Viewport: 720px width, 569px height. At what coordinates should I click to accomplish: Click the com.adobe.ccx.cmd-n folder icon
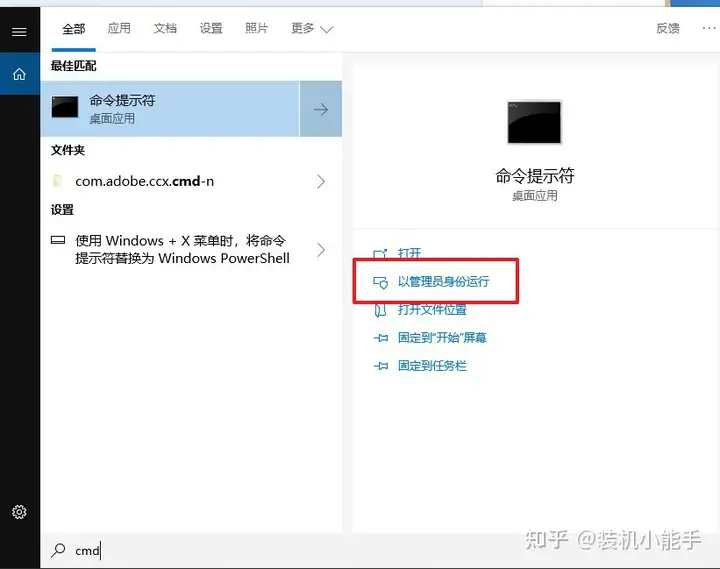[x=57, y=181]
